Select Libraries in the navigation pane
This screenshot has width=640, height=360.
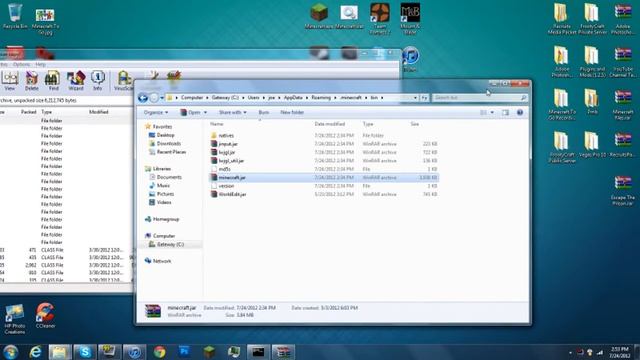pyautogui.click(x=158, y=169)
